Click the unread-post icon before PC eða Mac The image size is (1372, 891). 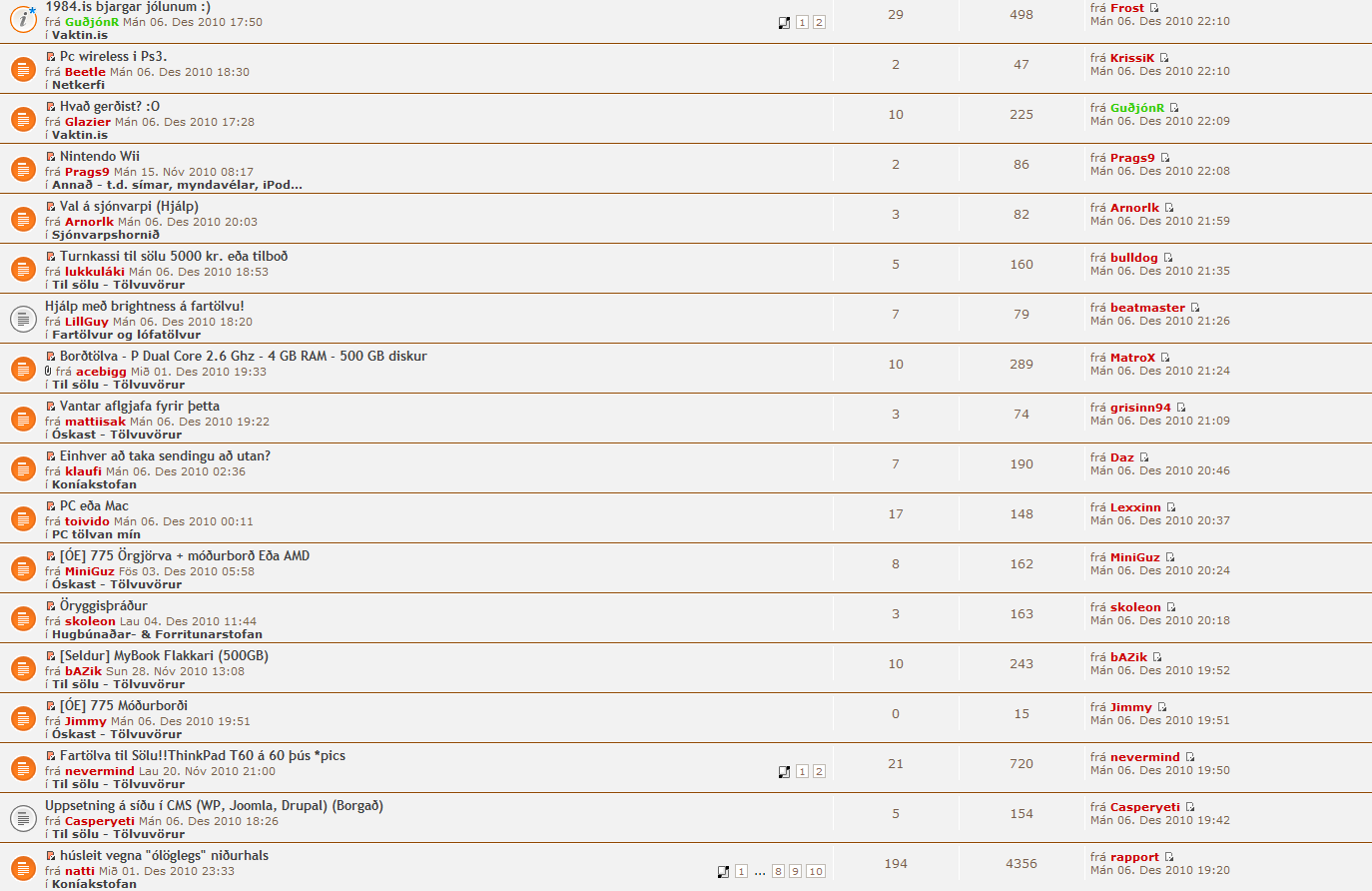[x=51, y=506]
